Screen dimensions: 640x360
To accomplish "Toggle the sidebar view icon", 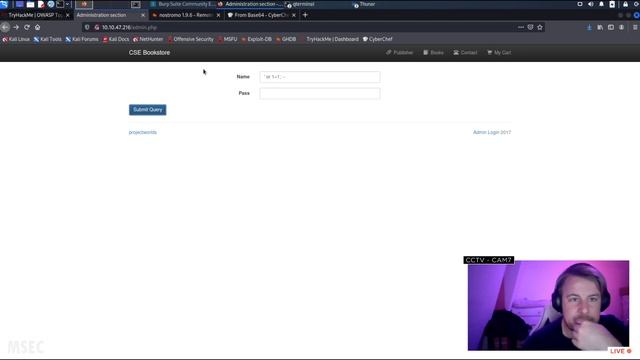I will [x=611, y=27].
